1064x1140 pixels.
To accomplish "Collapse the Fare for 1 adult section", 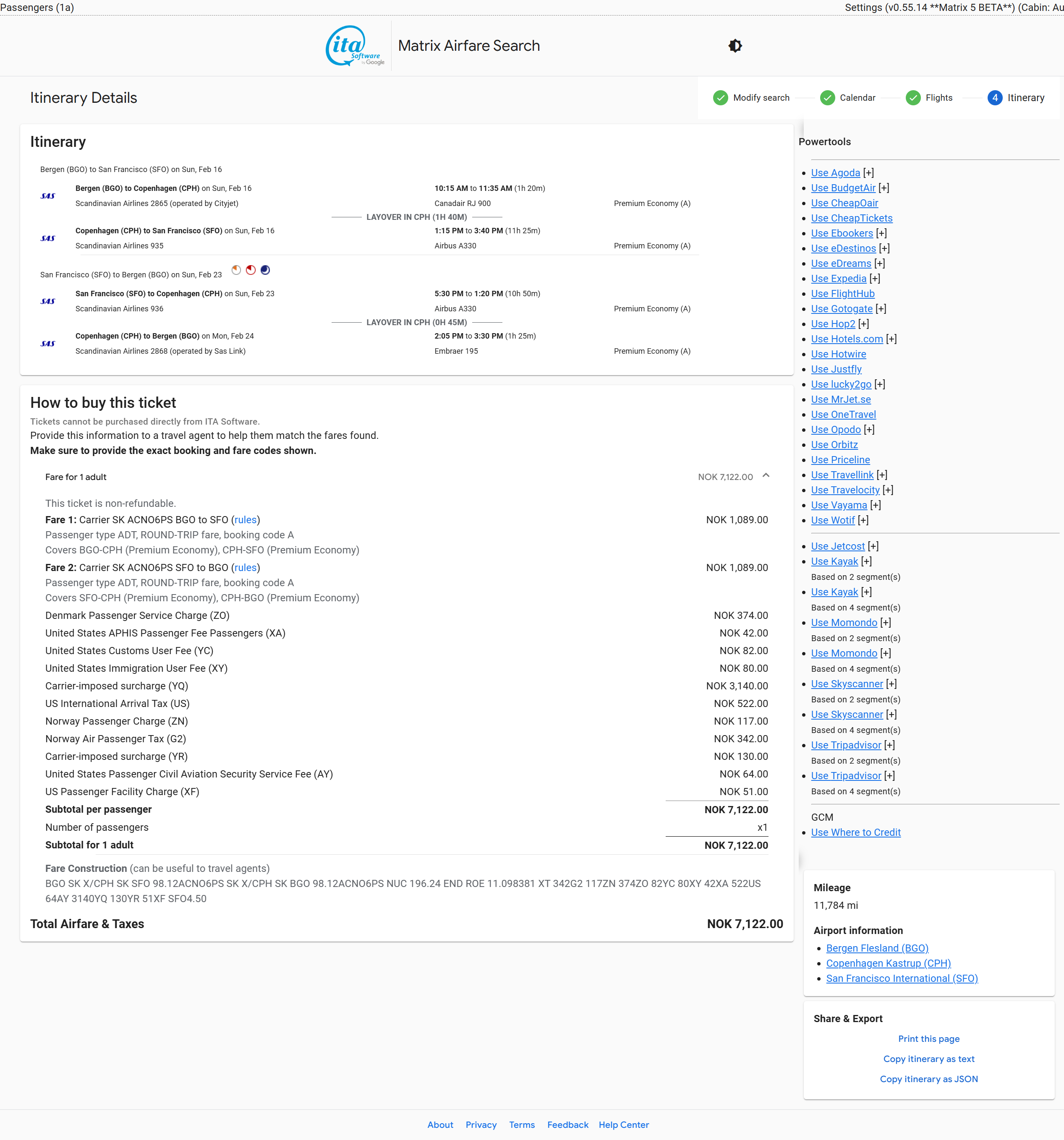I will [766, 476].
